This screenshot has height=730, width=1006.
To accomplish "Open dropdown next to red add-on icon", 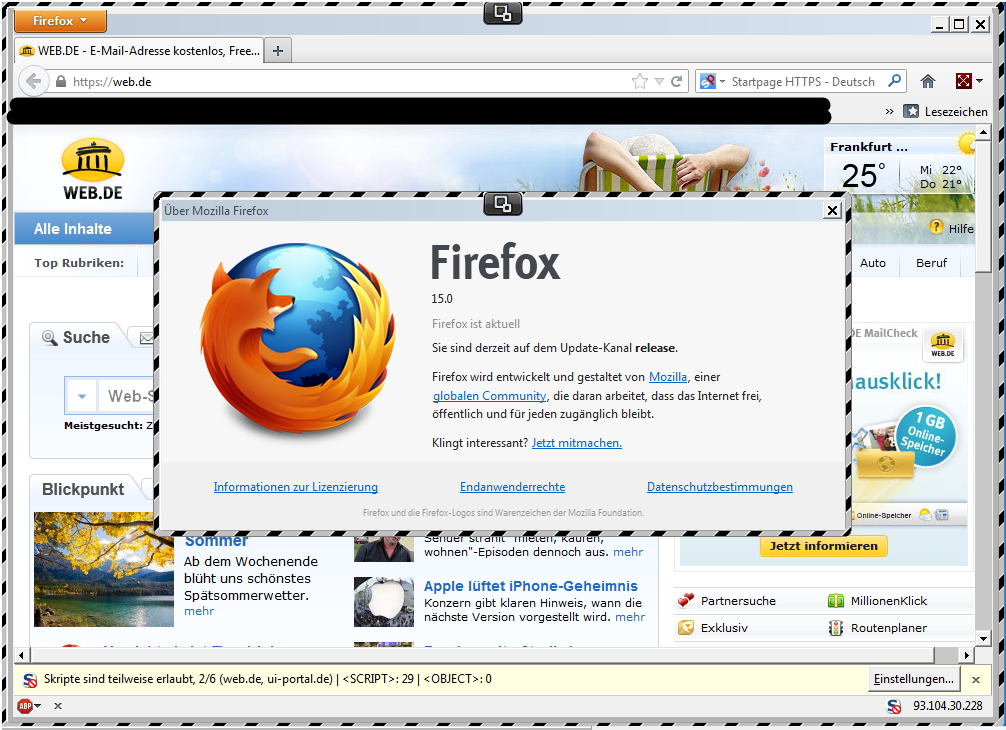I will (x=979, y=81).
